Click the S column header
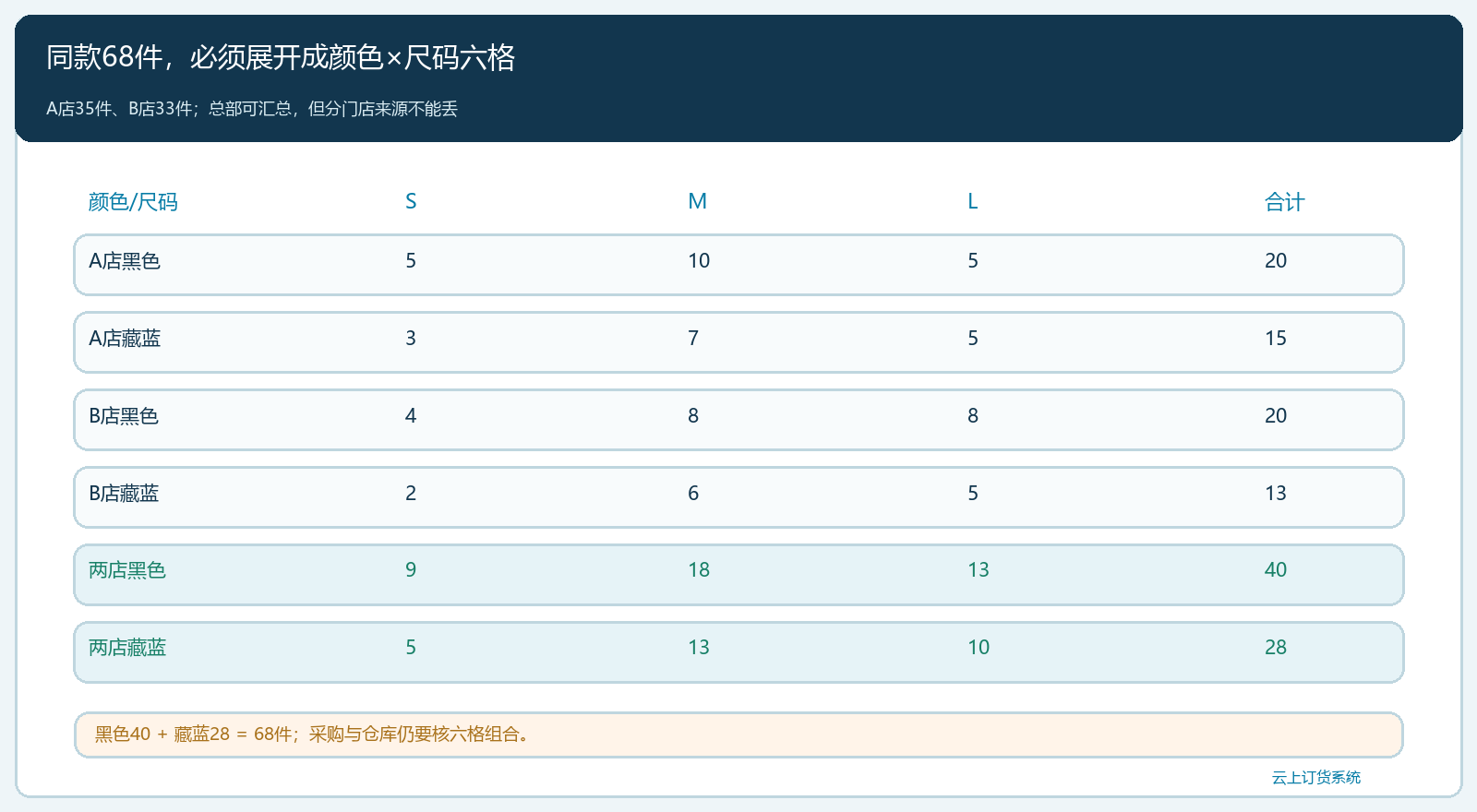The image size is (1477, 812). click(x=411, y=202)
